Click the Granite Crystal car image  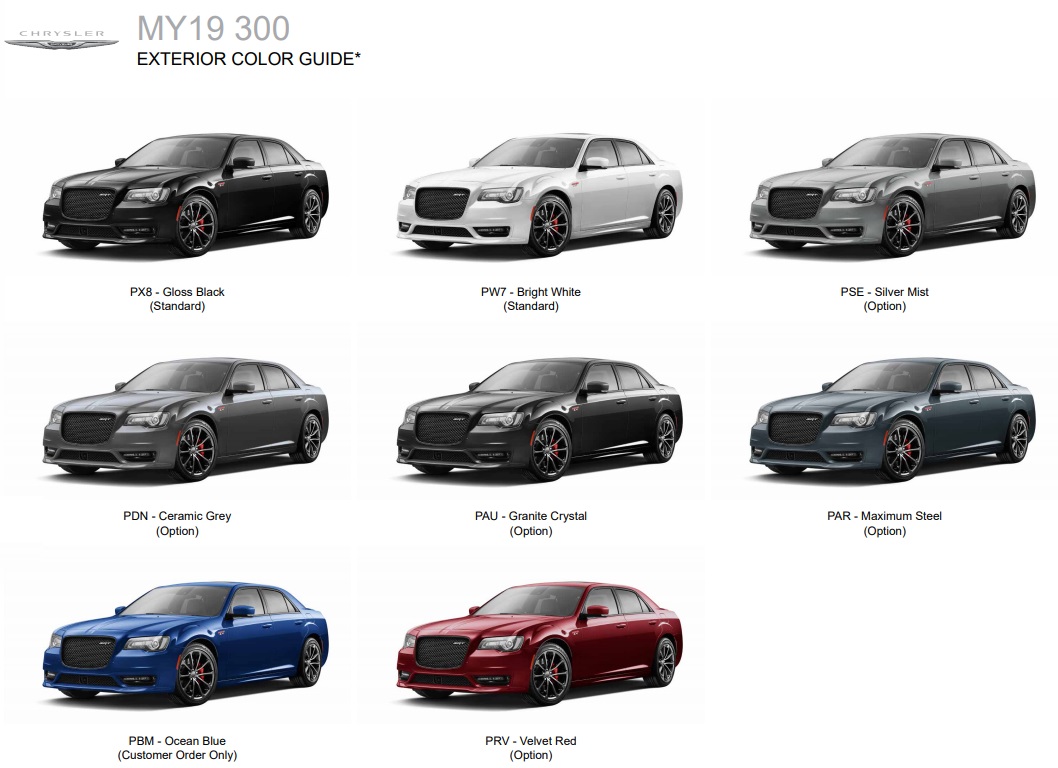pyautogui.click(x=539, y=418)
